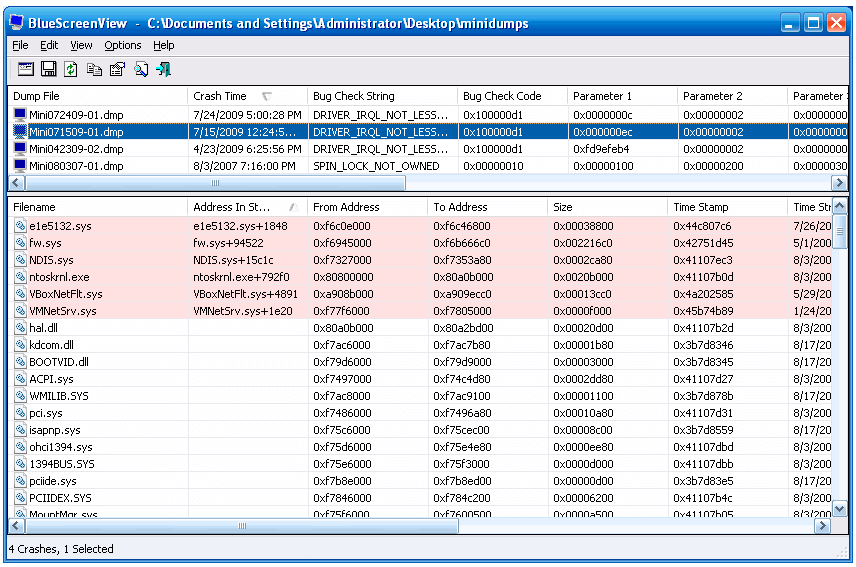Open the File menu
The image size is (856, 567).
[20, 45]
